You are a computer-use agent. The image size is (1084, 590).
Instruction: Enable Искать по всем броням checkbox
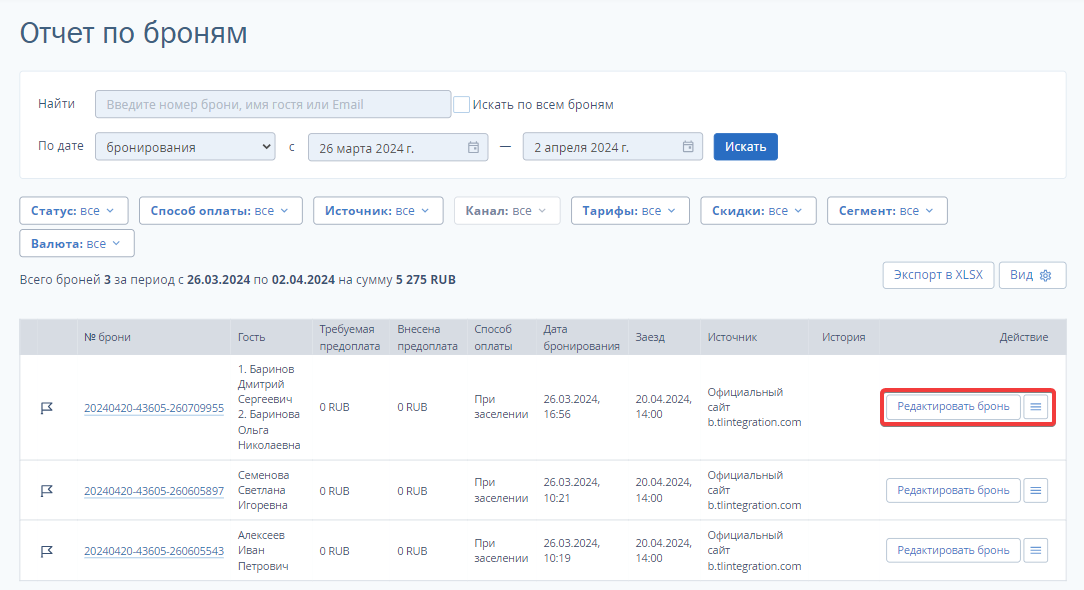click(x=461, y=104)
